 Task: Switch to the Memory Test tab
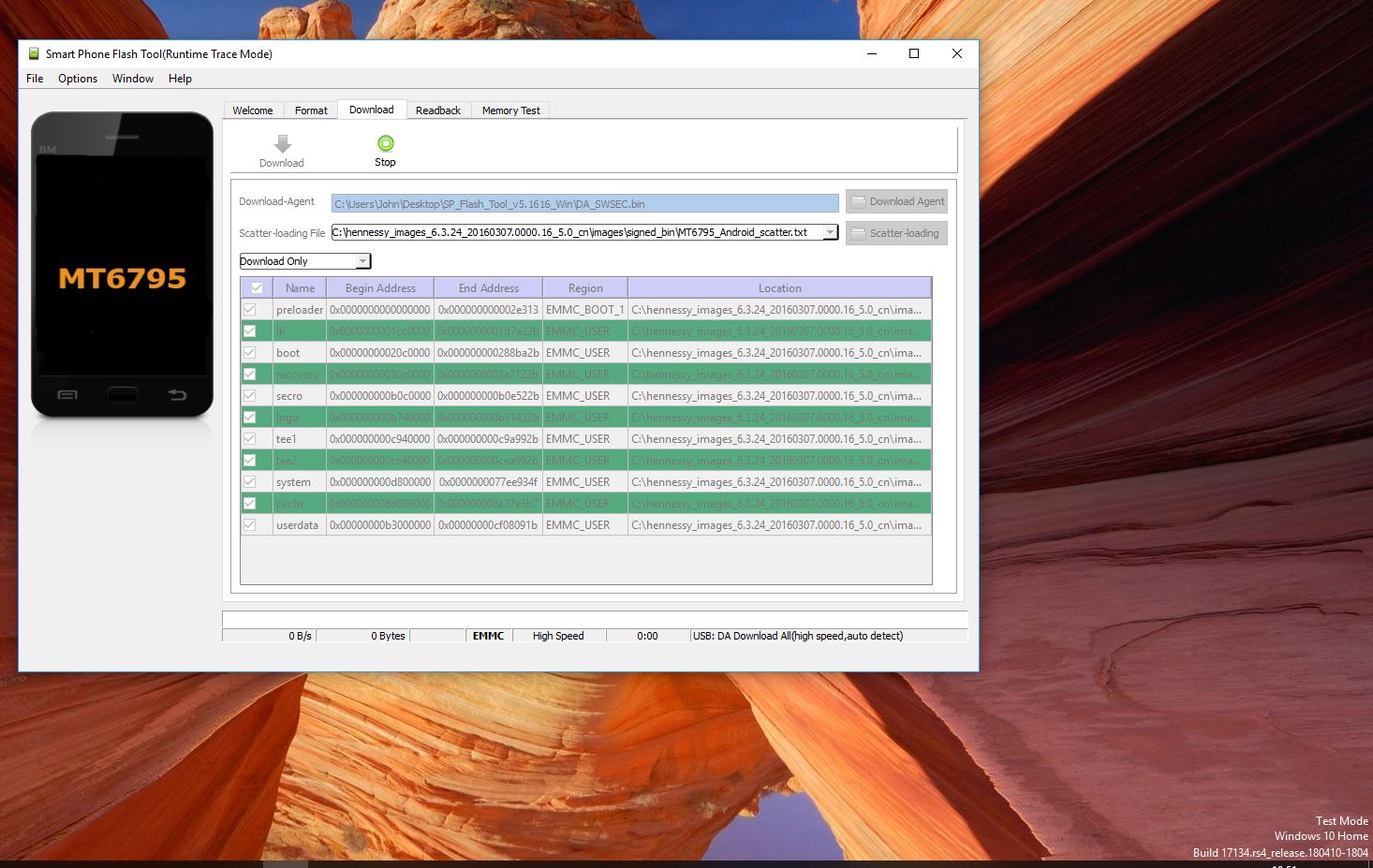510,110
